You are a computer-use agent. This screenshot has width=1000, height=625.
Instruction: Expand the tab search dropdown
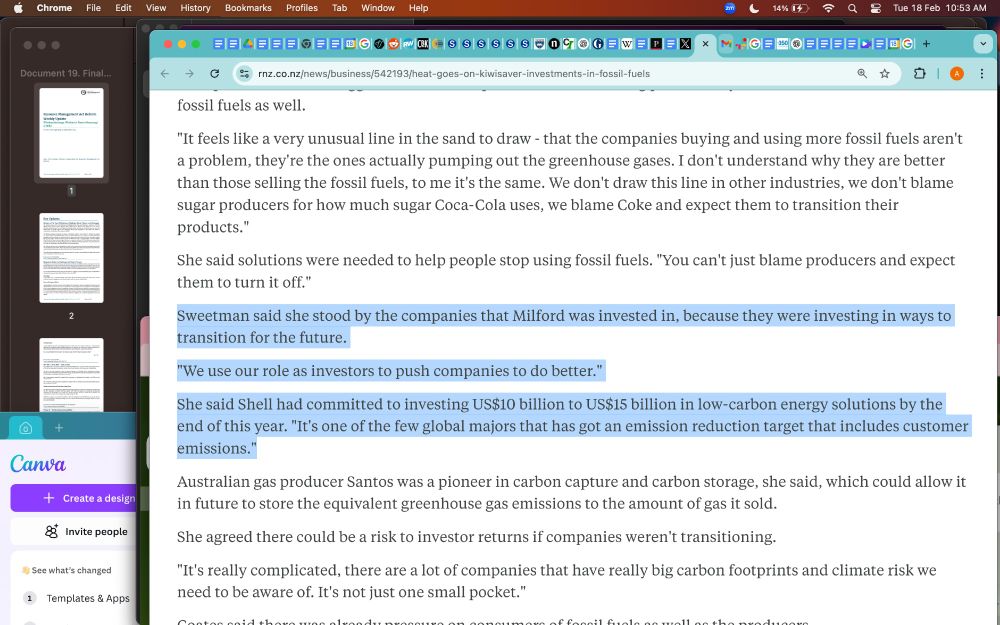(x=983, y=43)
